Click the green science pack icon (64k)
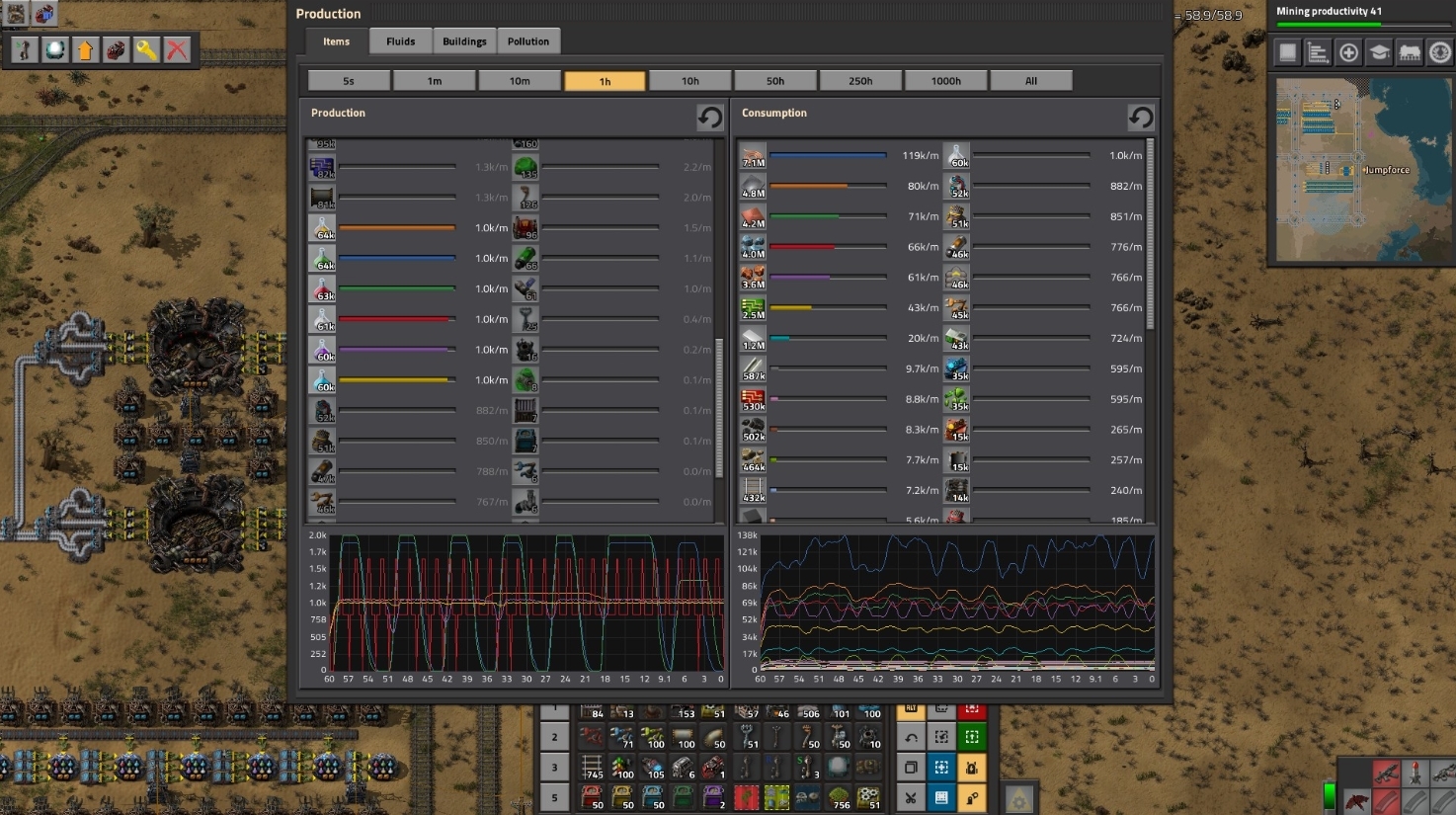The height and width of the screenshot is (815, 1456). pos(322,259)
